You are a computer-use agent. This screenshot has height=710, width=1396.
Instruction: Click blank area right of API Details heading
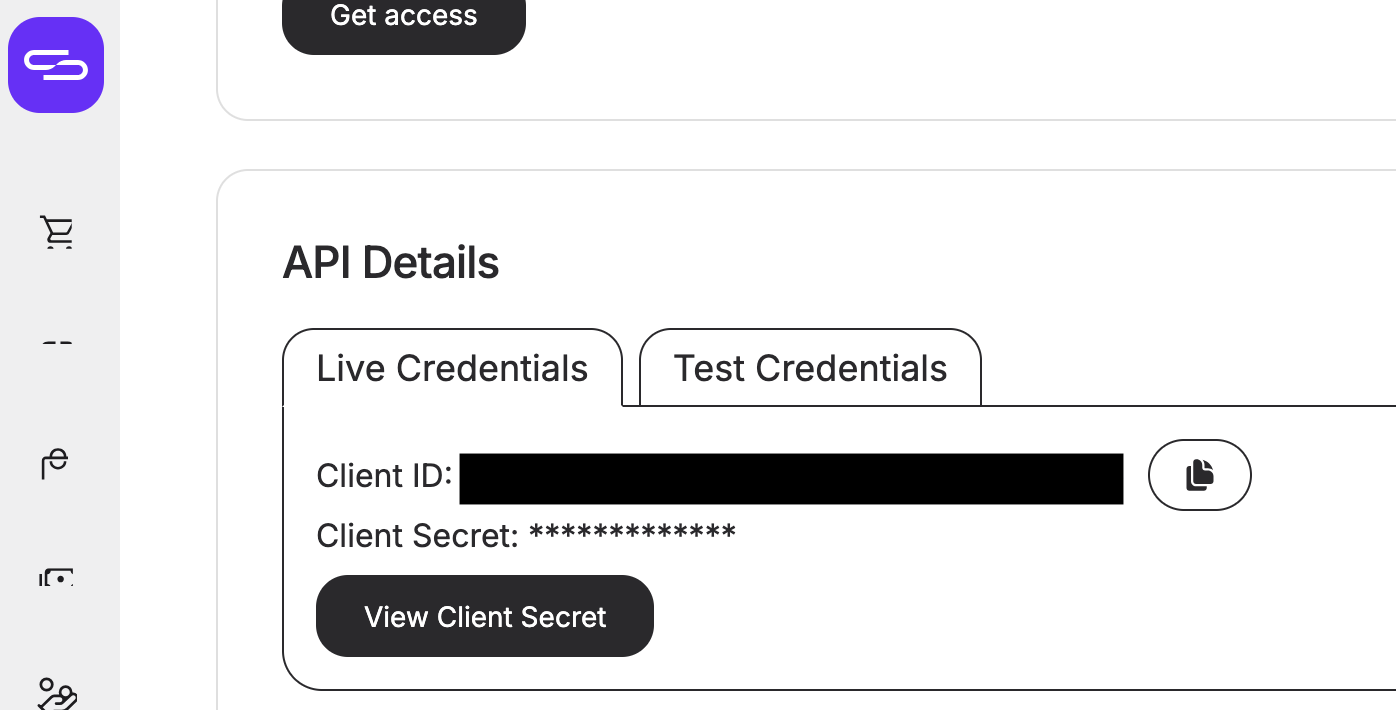[900, 263]
